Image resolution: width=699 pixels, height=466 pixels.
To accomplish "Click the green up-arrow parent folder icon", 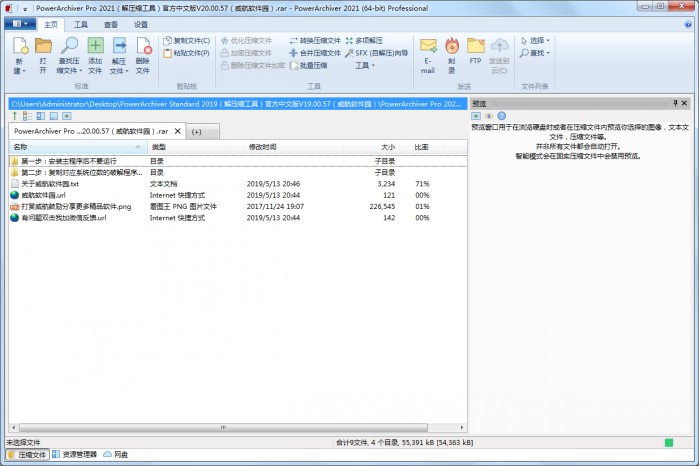I will [x=15, y=116].
